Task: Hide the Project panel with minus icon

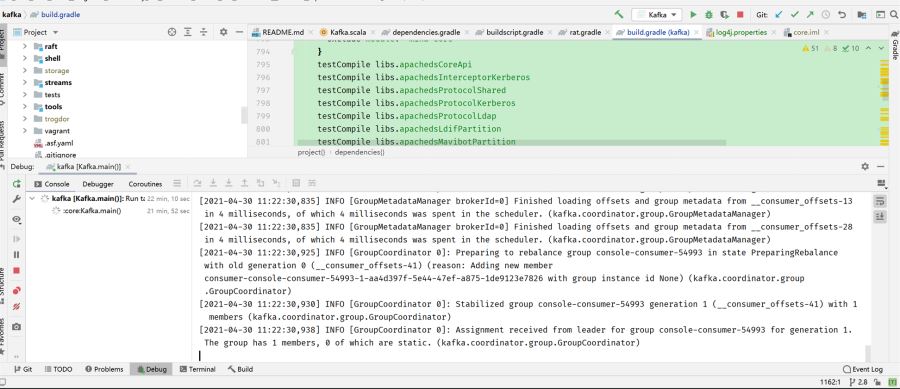Action: pyautogui.click(x=239, y=32)
